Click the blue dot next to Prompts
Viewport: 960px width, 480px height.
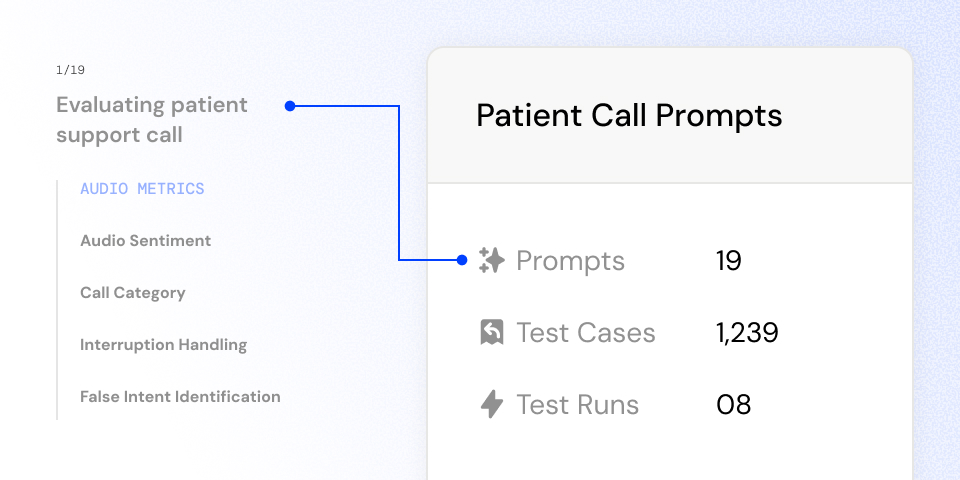pyautogui.click(x=462, y=260)
